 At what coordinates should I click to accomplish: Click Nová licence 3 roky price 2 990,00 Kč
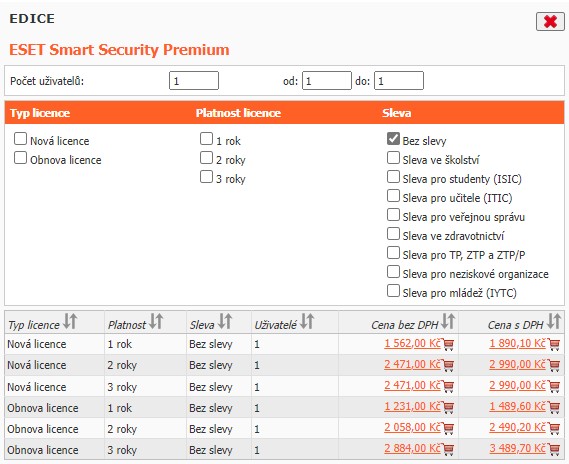click(x=517, y=385)
